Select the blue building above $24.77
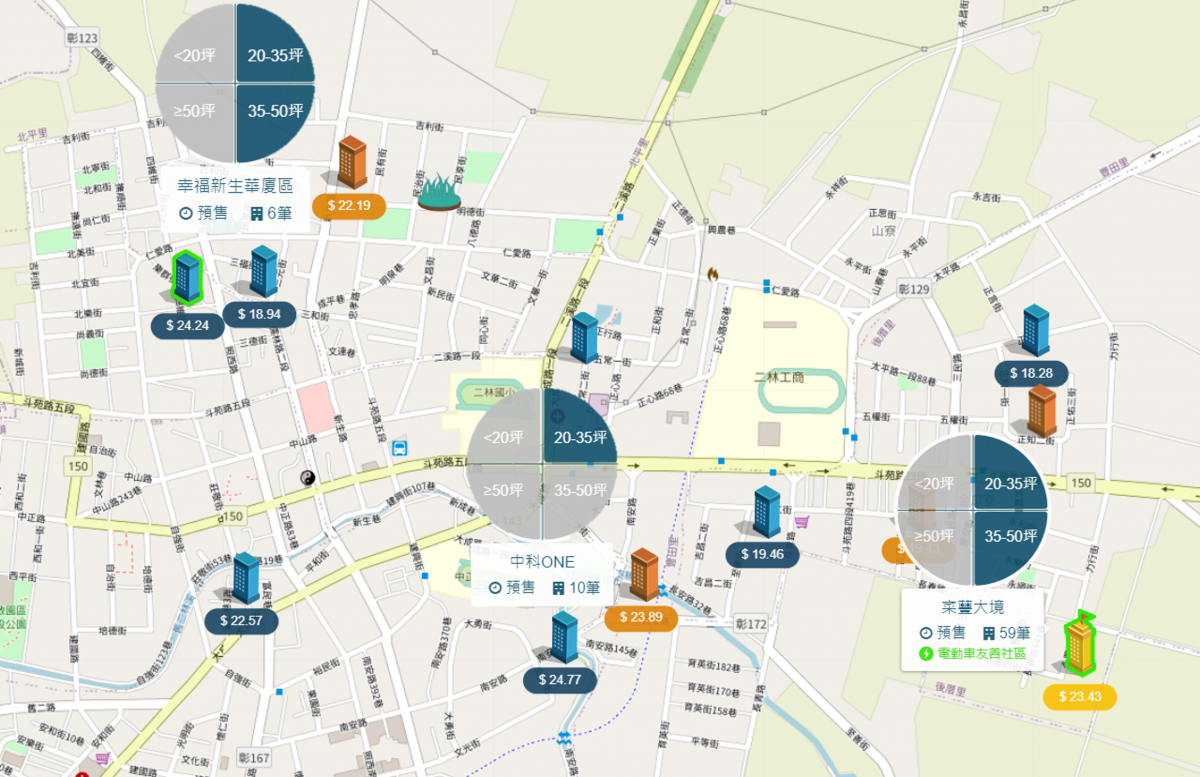 564,637
